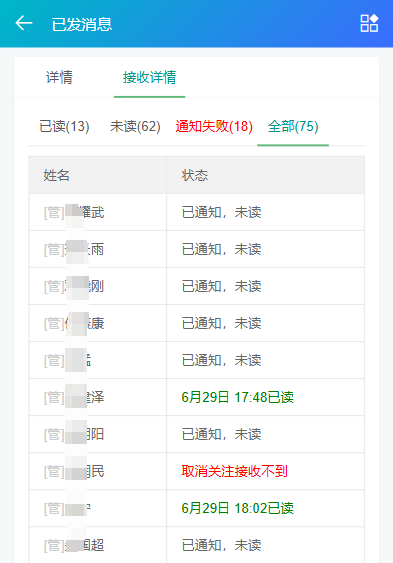Click the 已发消息 page title
The image size is (393, 563).
[82, 24]
